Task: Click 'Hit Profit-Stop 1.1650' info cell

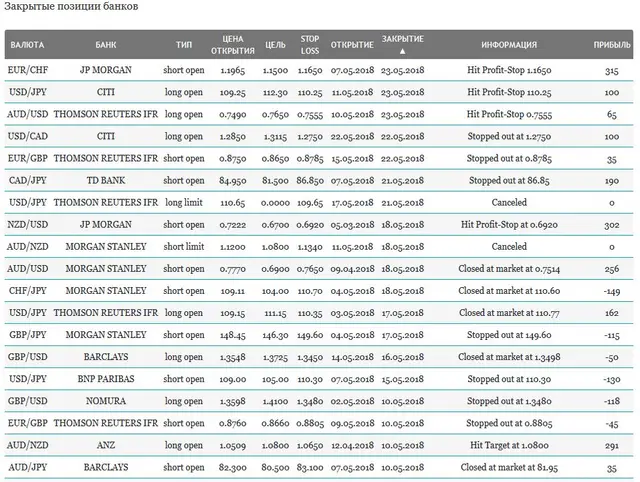Action: pyautogui.click(x=509, y=70)
